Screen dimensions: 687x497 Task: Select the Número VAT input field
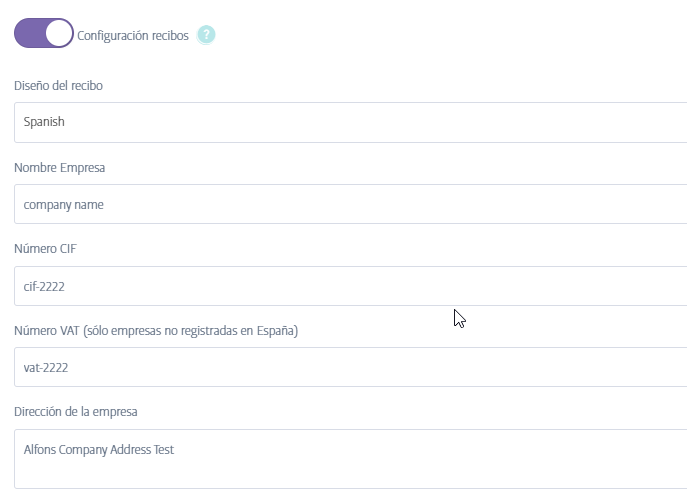pos(350,367)
